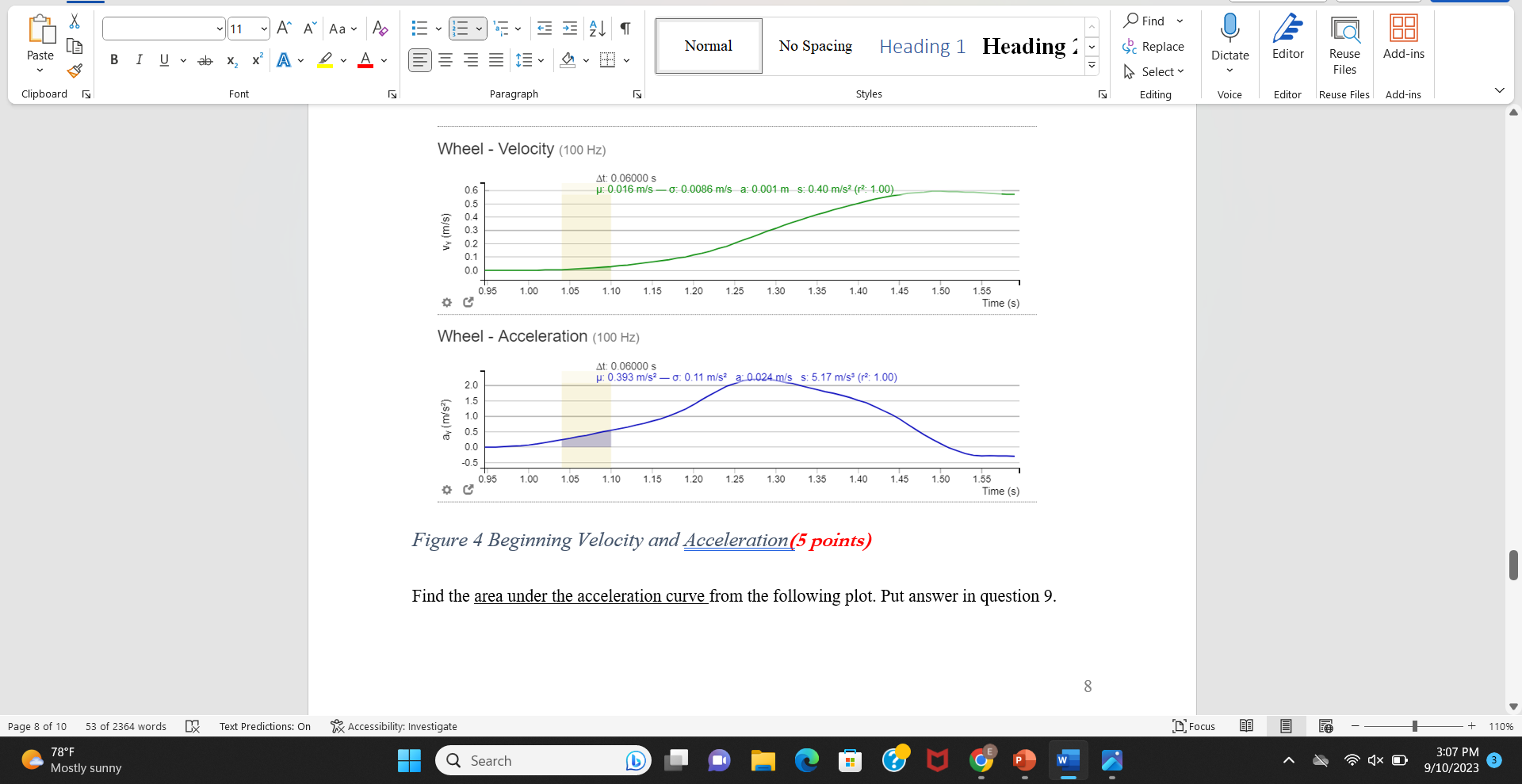Open Reuse Files panel
Viewport: 1522px width, 784px height.
[x=1344, y=45]
